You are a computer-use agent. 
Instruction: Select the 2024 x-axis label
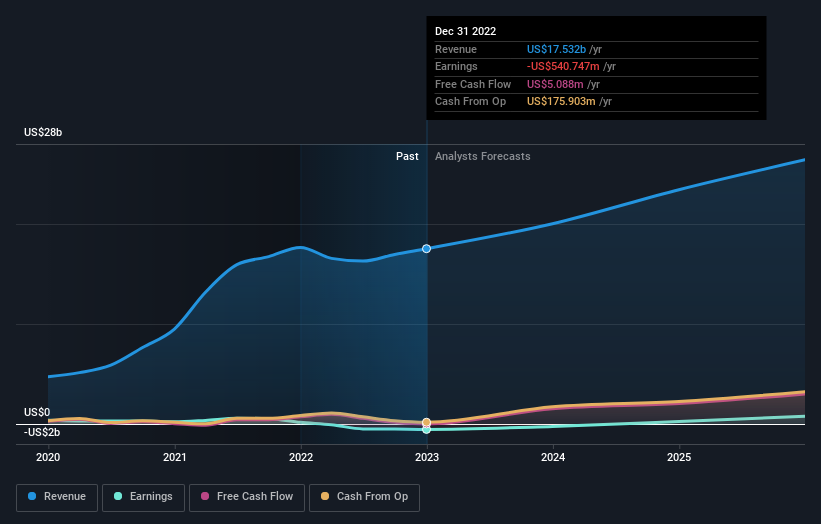(553, 458)
